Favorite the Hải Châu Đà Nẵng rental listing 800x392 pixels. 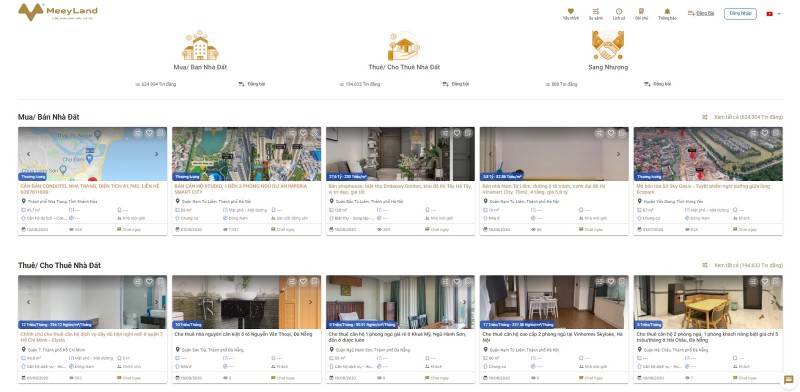[764, 281]
